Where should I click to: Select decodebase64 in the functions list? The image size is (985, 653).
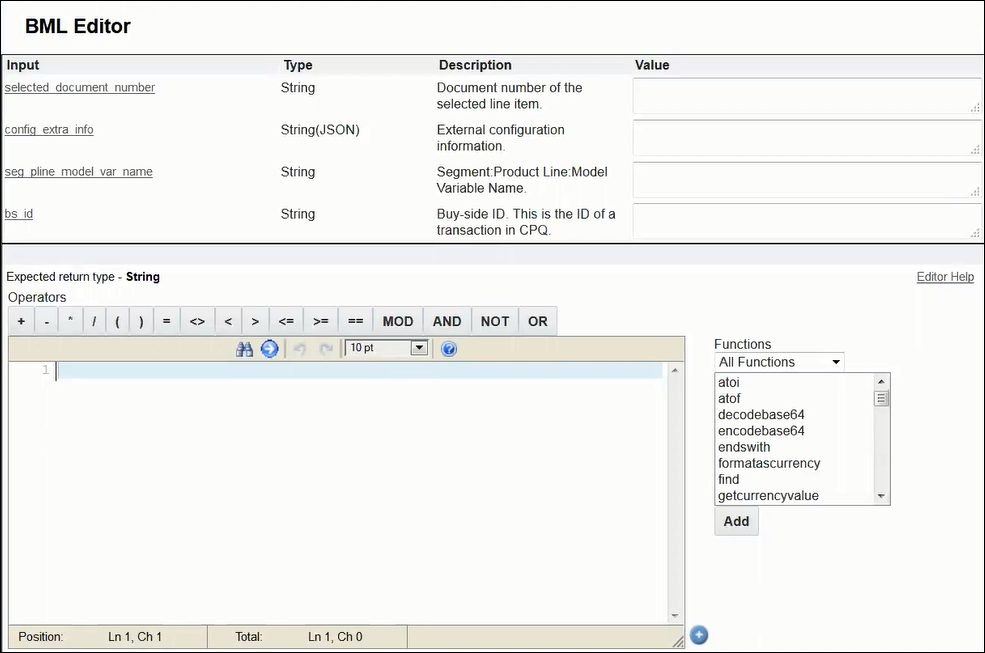pos(761,415)
